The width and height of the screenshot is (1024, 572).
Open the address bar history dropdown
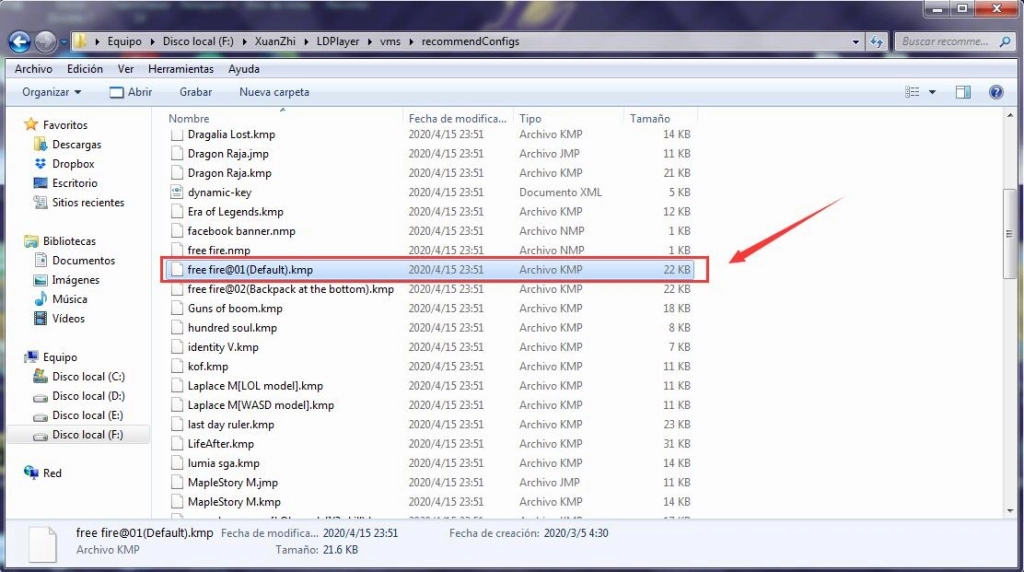point(856,42)
